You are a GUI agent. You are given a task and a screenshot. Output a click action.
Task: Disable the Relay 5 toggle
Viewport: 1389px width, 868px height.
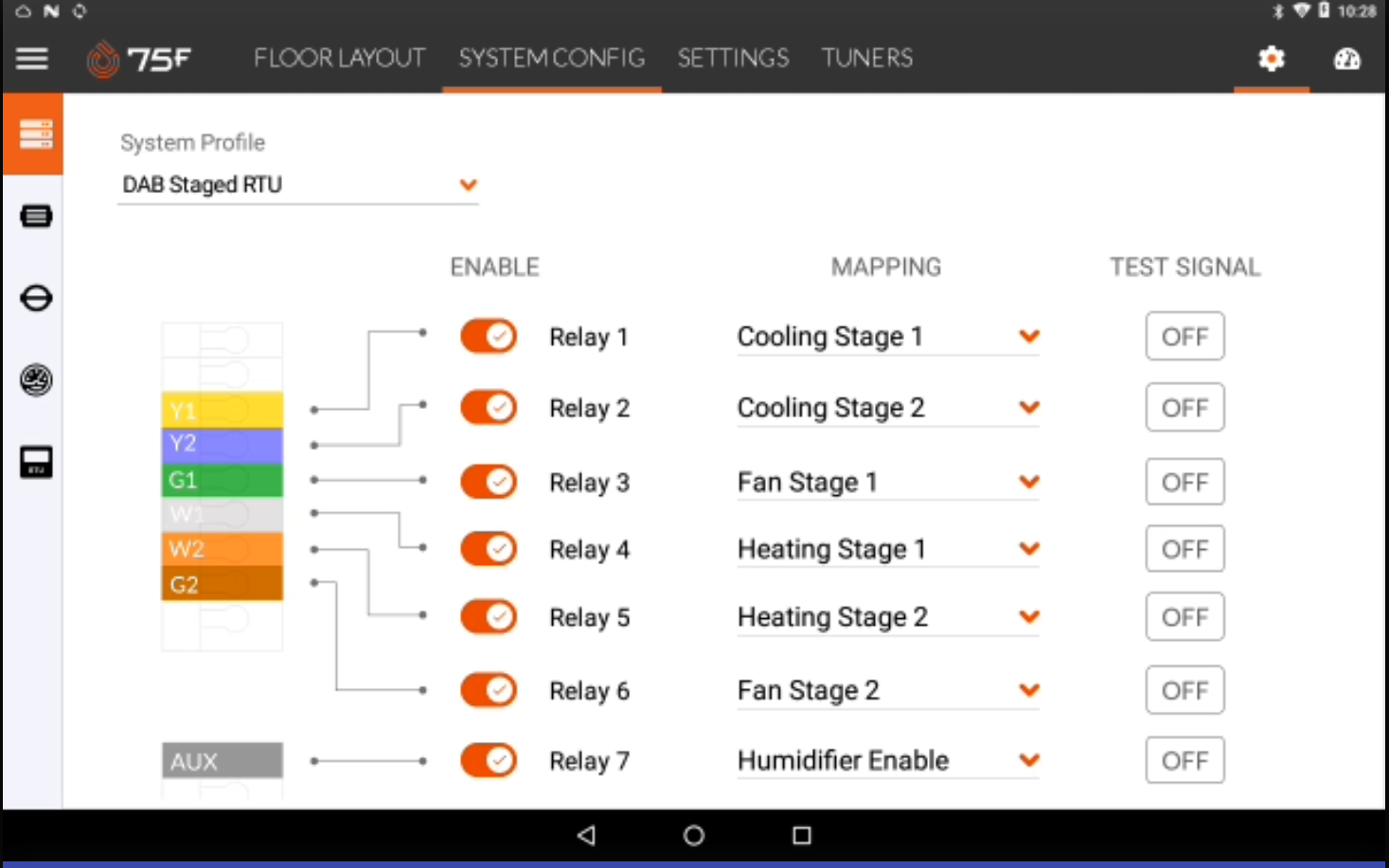(489, 617)
